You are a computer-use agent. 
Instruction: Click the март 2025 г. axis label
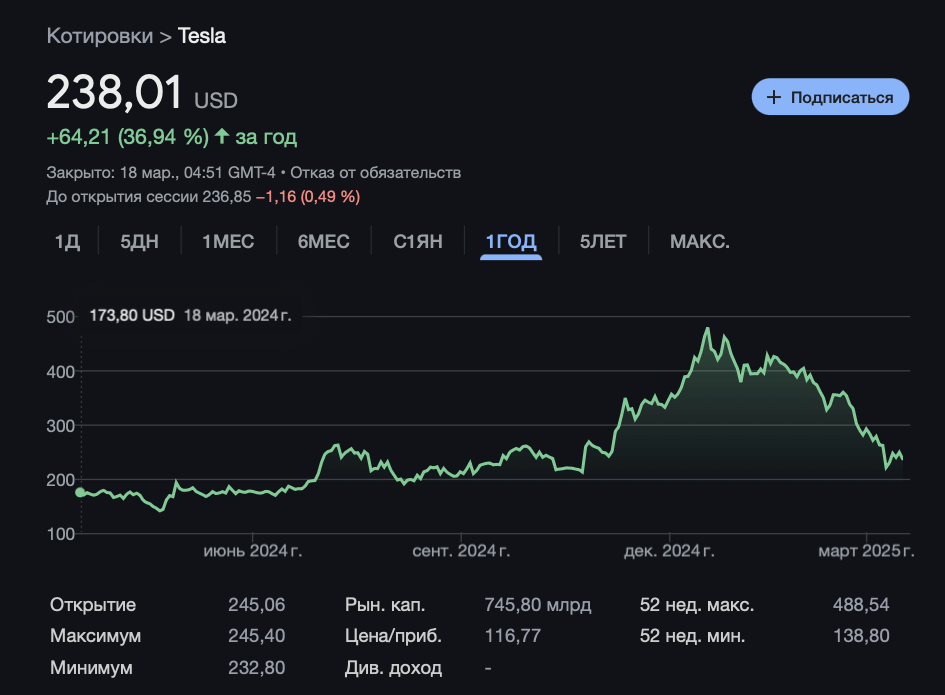tap(866, 551)
